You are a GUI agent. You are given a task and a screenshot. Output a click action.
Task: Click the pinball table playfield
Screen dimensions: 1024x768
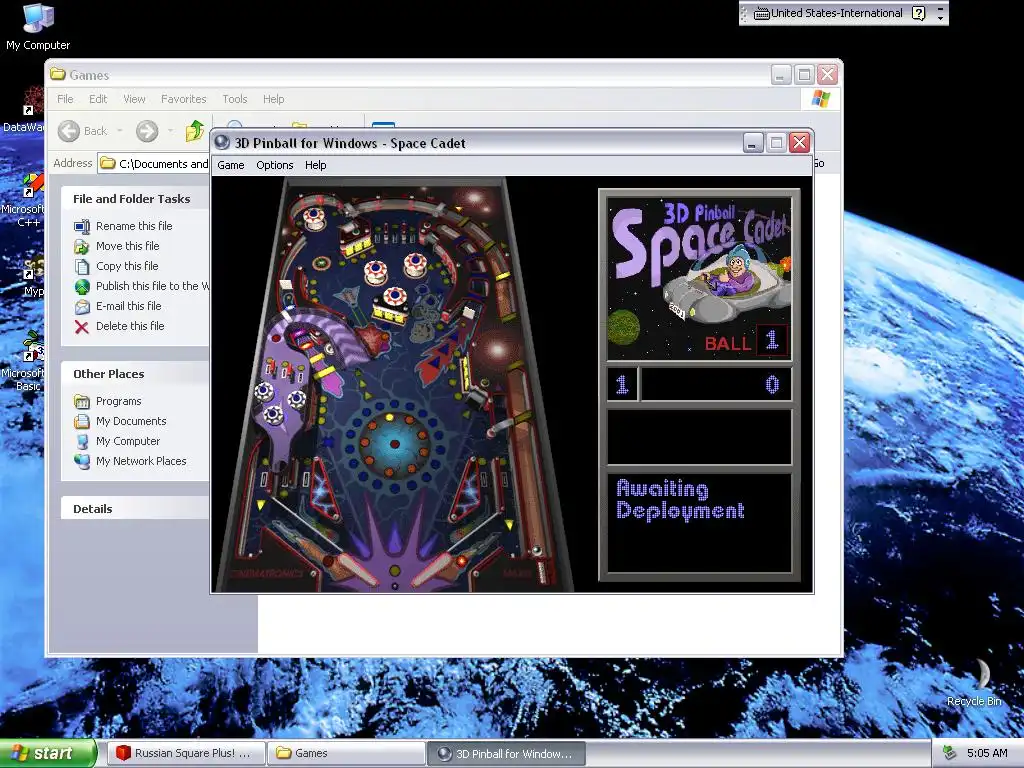point(394,384)
